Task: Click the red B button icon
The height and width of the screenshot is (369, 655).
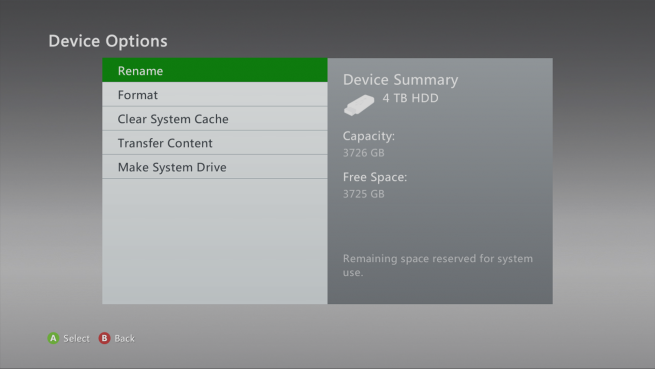Action: click(104, 338)
